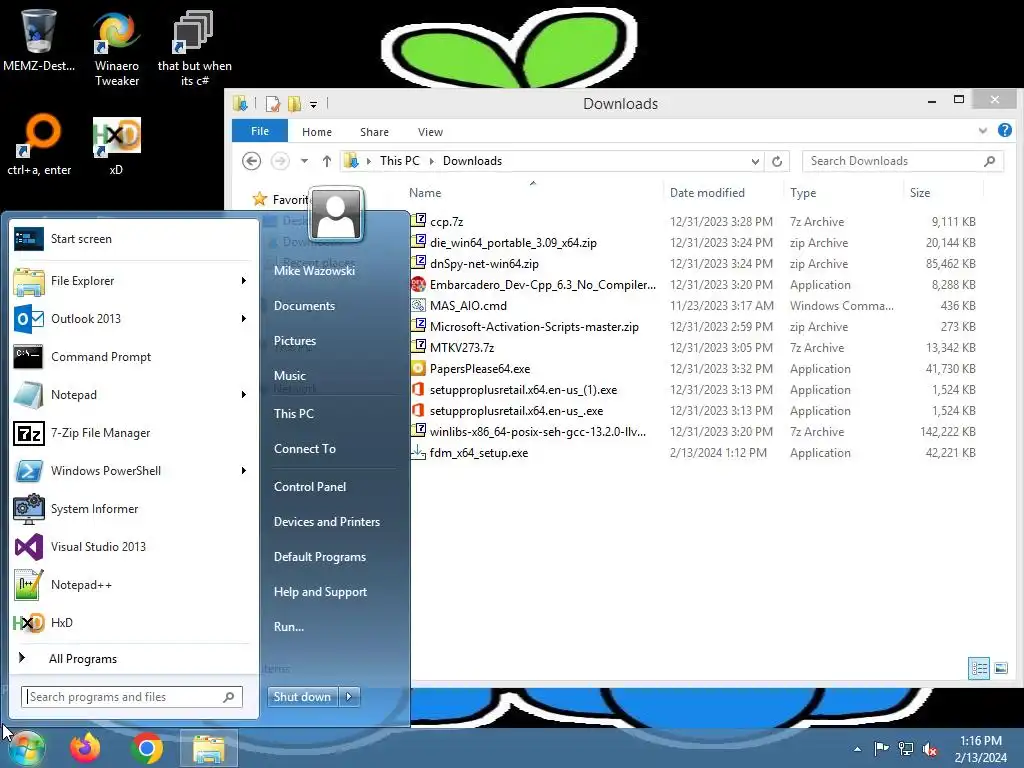Image resolution: width=1024 pixels, height=768 pixels.
Task: Expand the ribbon chevron
Action: pos(982,131)
